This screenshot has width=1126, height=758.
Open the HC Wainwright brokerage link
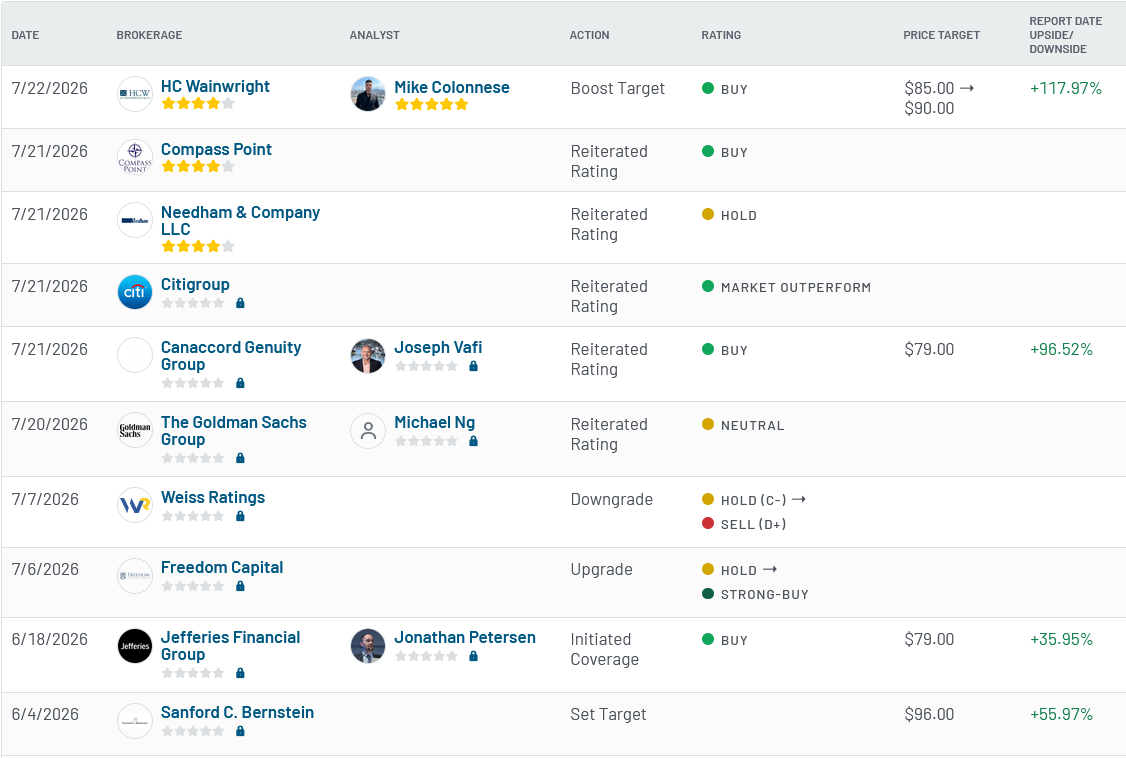tap(215, 86)
